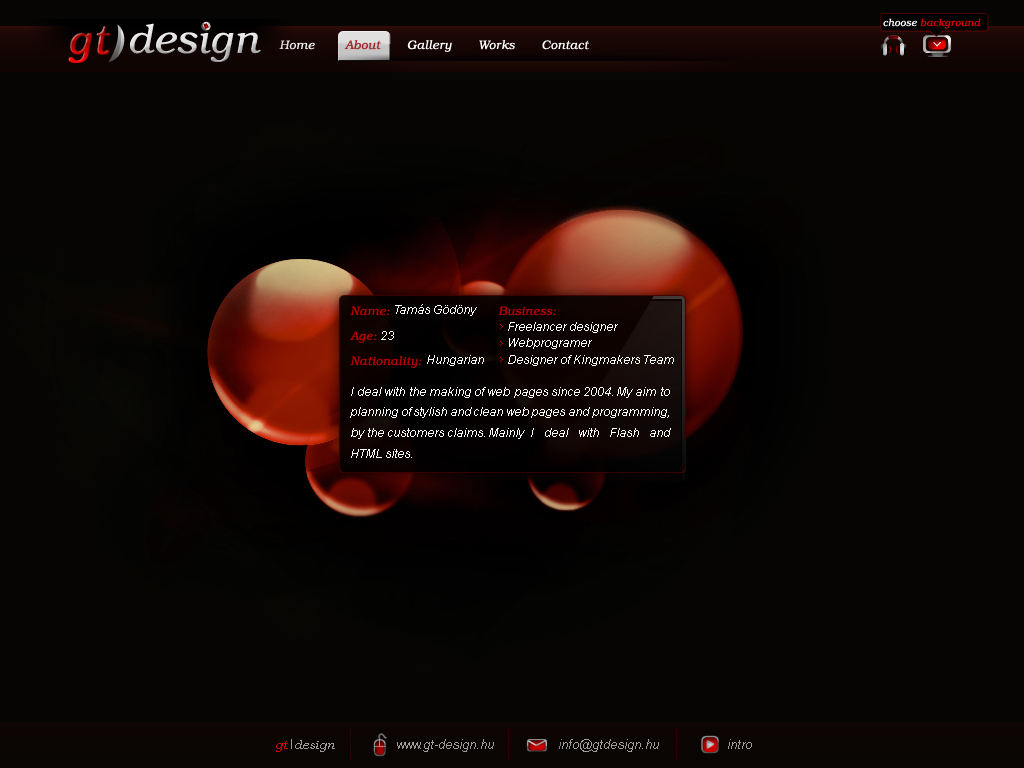Click the HTML sites. text line
Viewport: 1024px width, 768px height.
point(381,453)
